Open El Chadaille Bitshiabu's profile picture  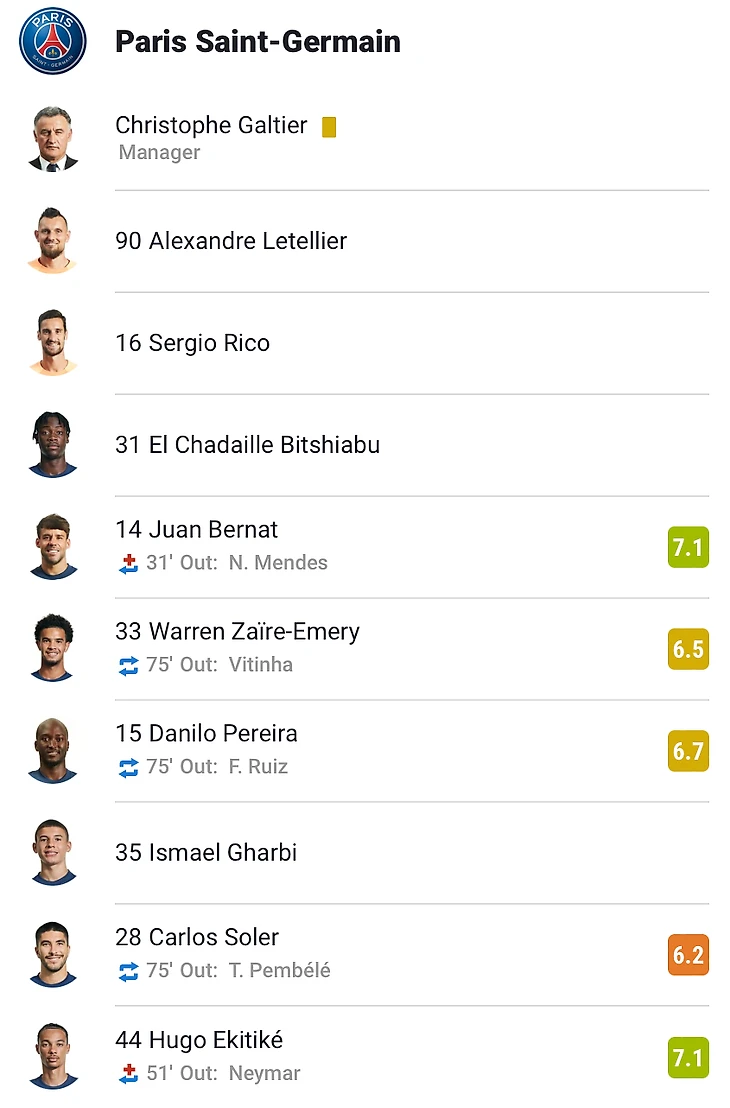[53, 444]
